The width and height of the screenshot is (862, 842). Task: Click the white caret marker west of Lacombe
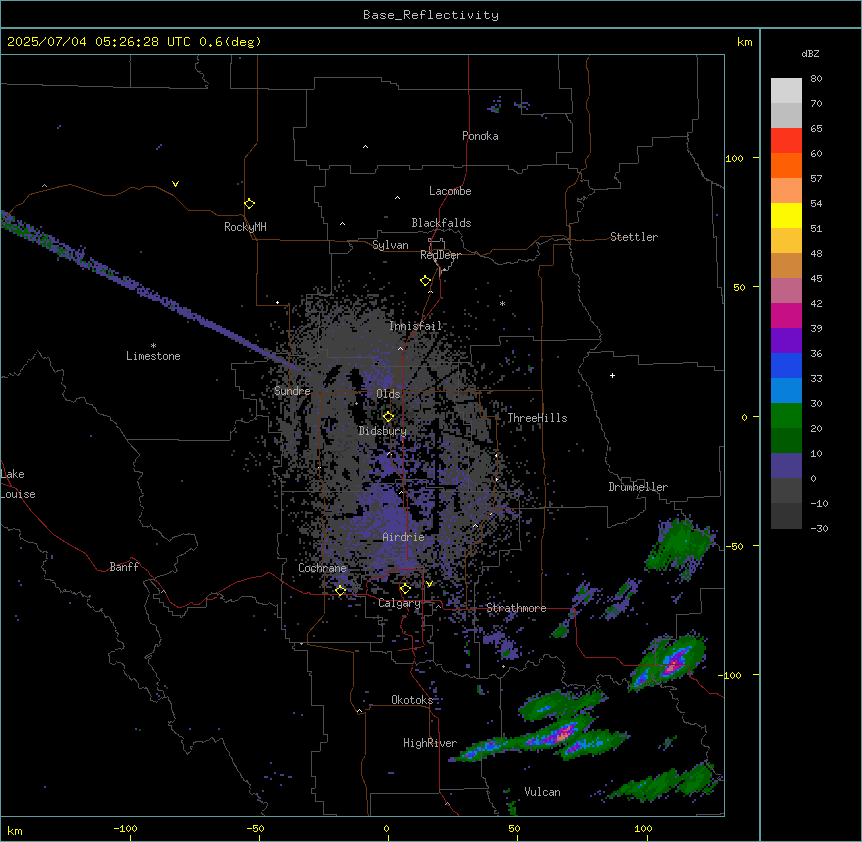tap(397, 198)
